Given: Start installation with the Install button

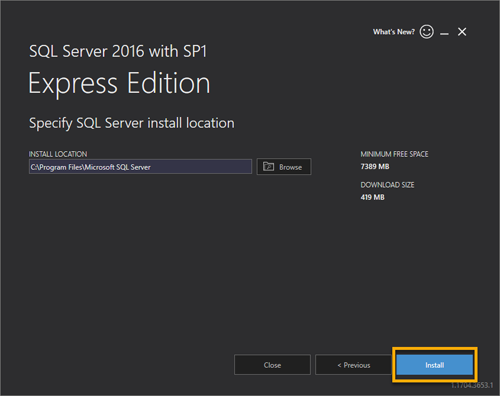Looking at the screenshot, I should [435, 365].
